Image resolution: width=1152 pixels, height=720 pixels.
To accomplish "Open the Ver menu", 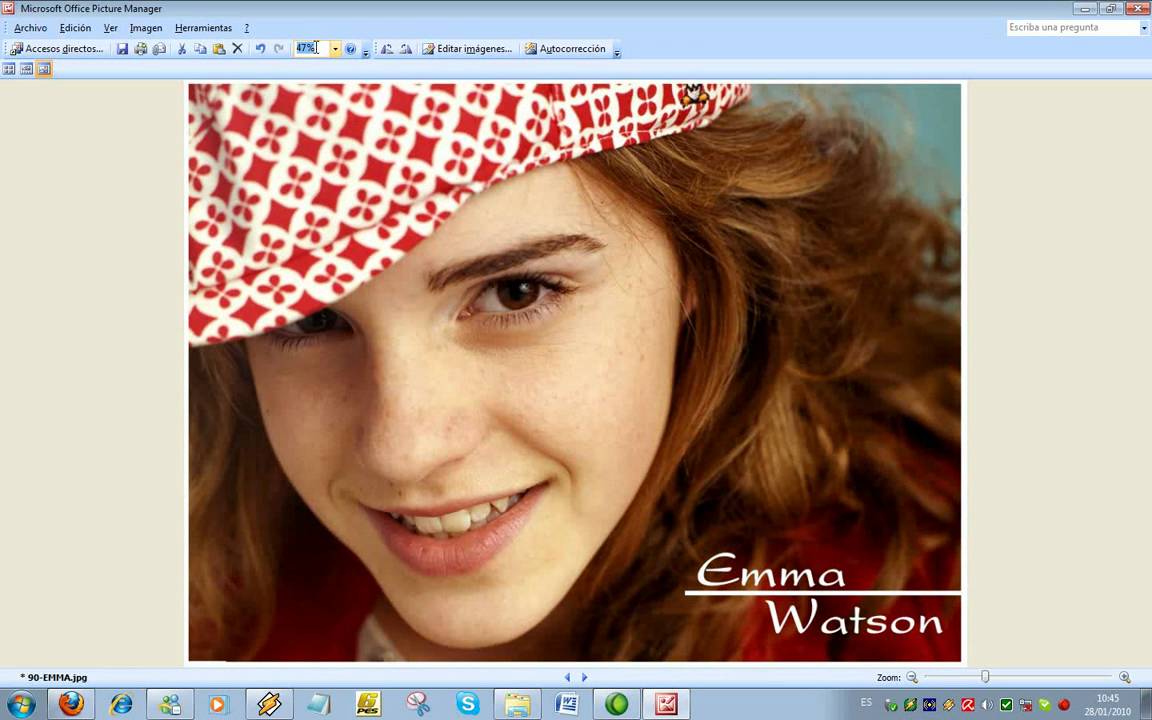I will pos(110,28).
